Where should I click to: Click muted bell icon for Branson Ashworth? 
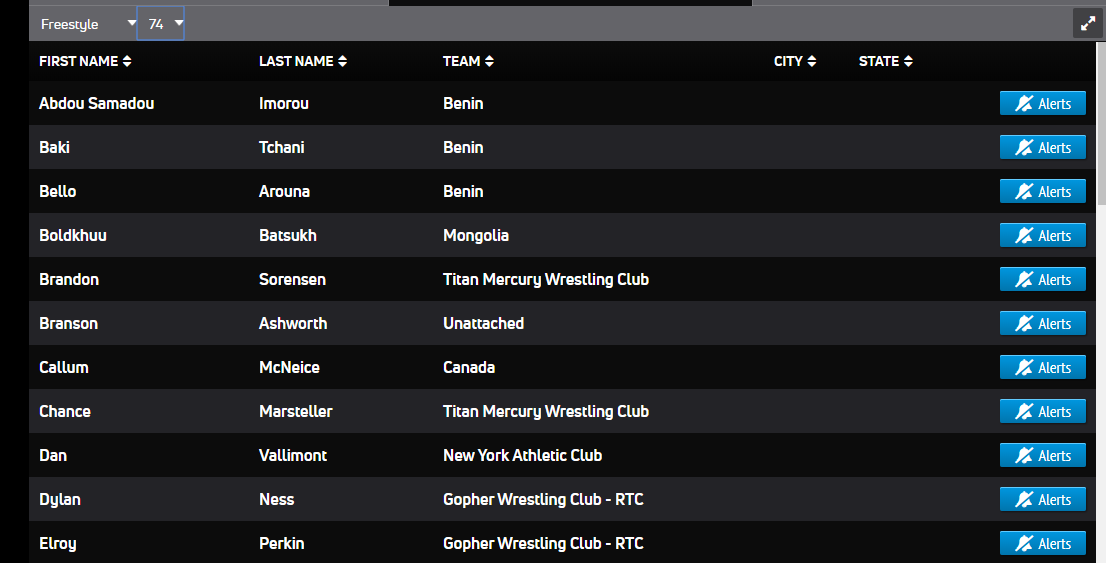pos(1024,323)
